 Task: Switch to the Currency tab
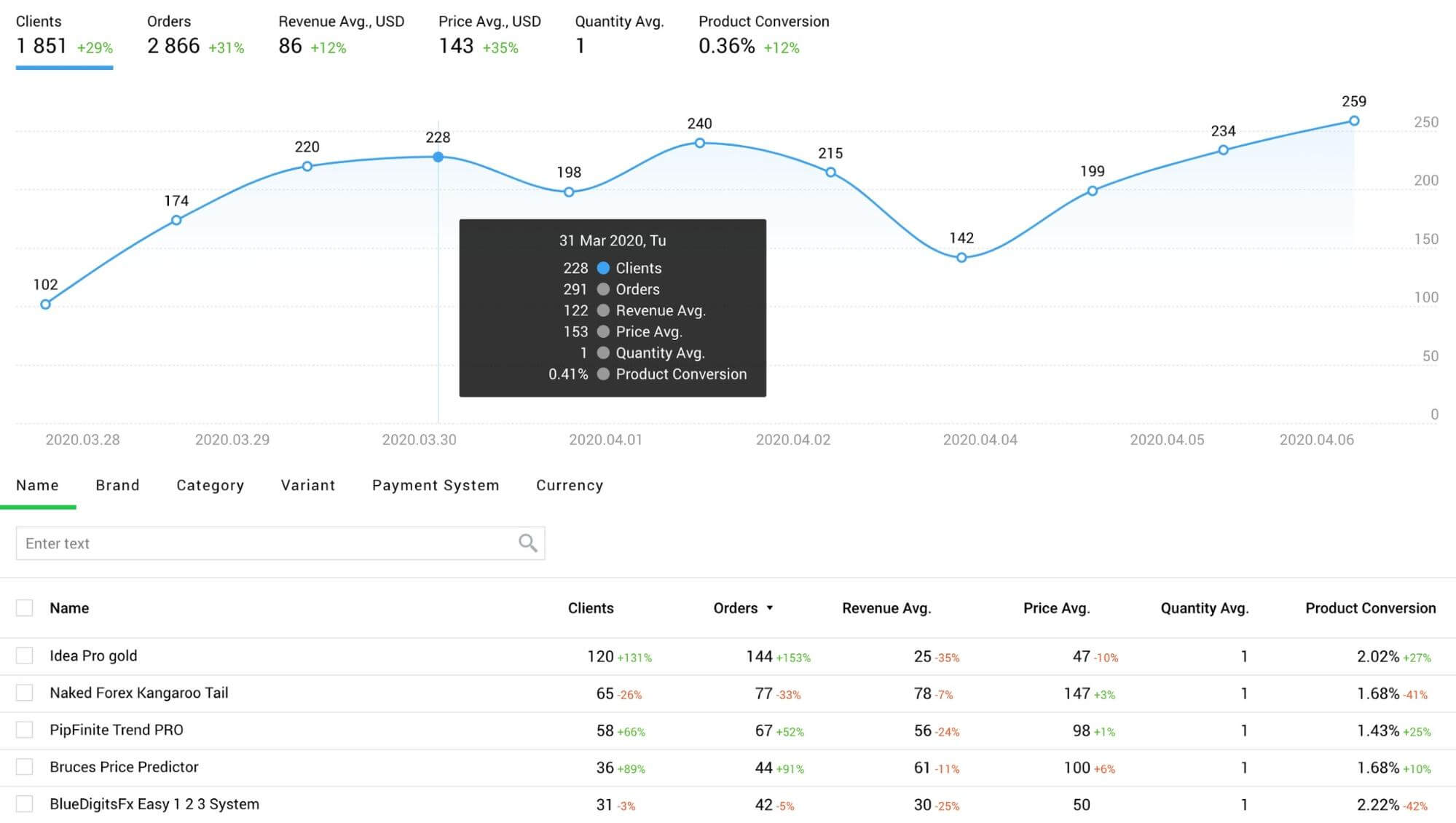(570, 485)
